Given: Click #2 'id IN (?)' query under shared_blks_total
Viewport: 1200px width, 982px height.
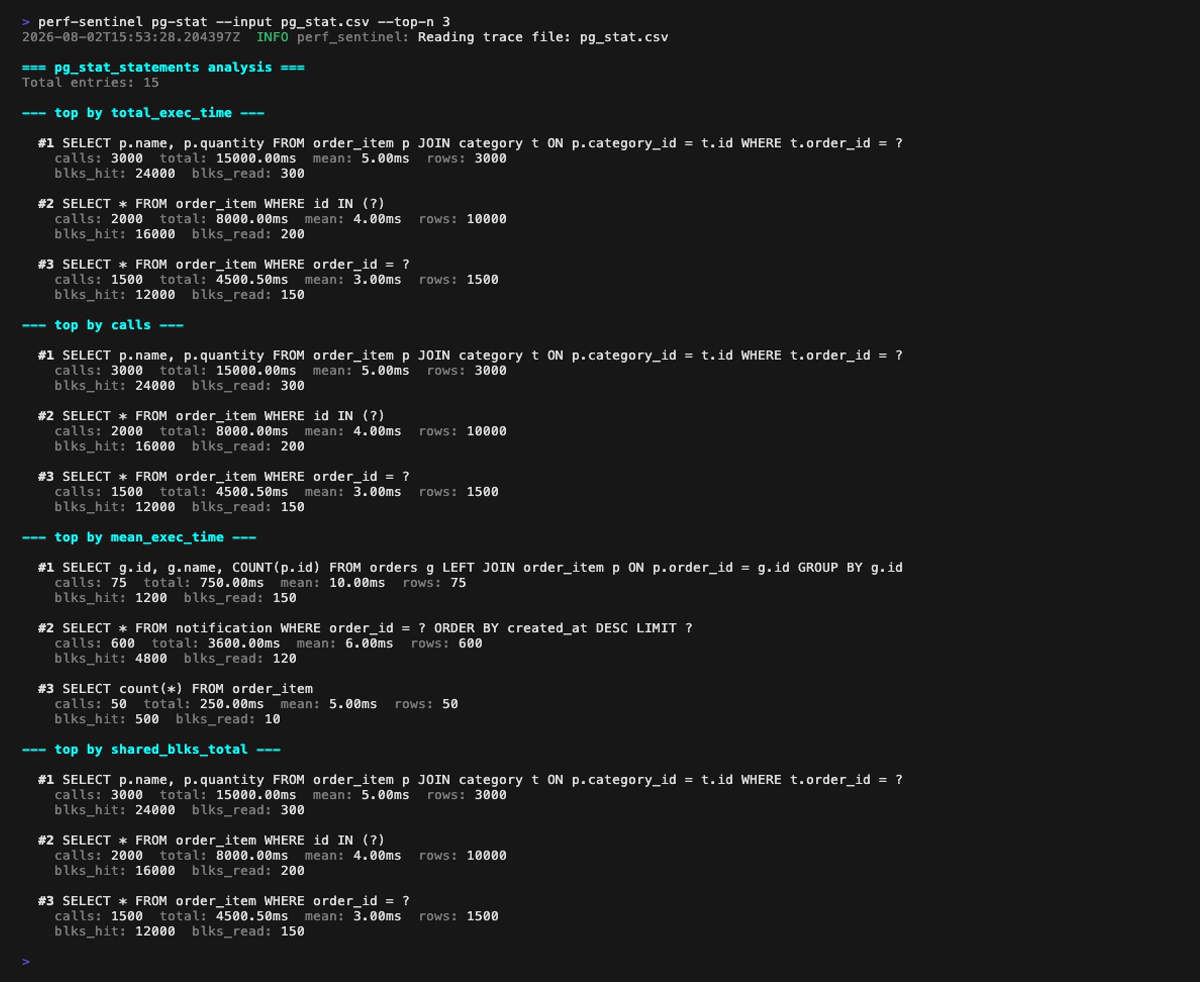Looking at the screenshot, I should point(211,840).
